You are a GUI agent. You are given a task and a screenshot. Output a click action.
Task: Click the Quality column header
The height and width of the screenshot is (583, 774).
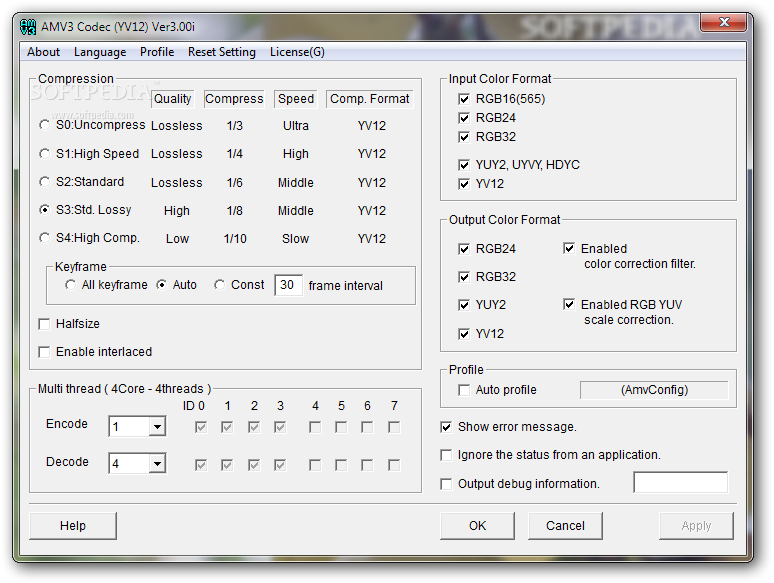click(x=172, y=99)
